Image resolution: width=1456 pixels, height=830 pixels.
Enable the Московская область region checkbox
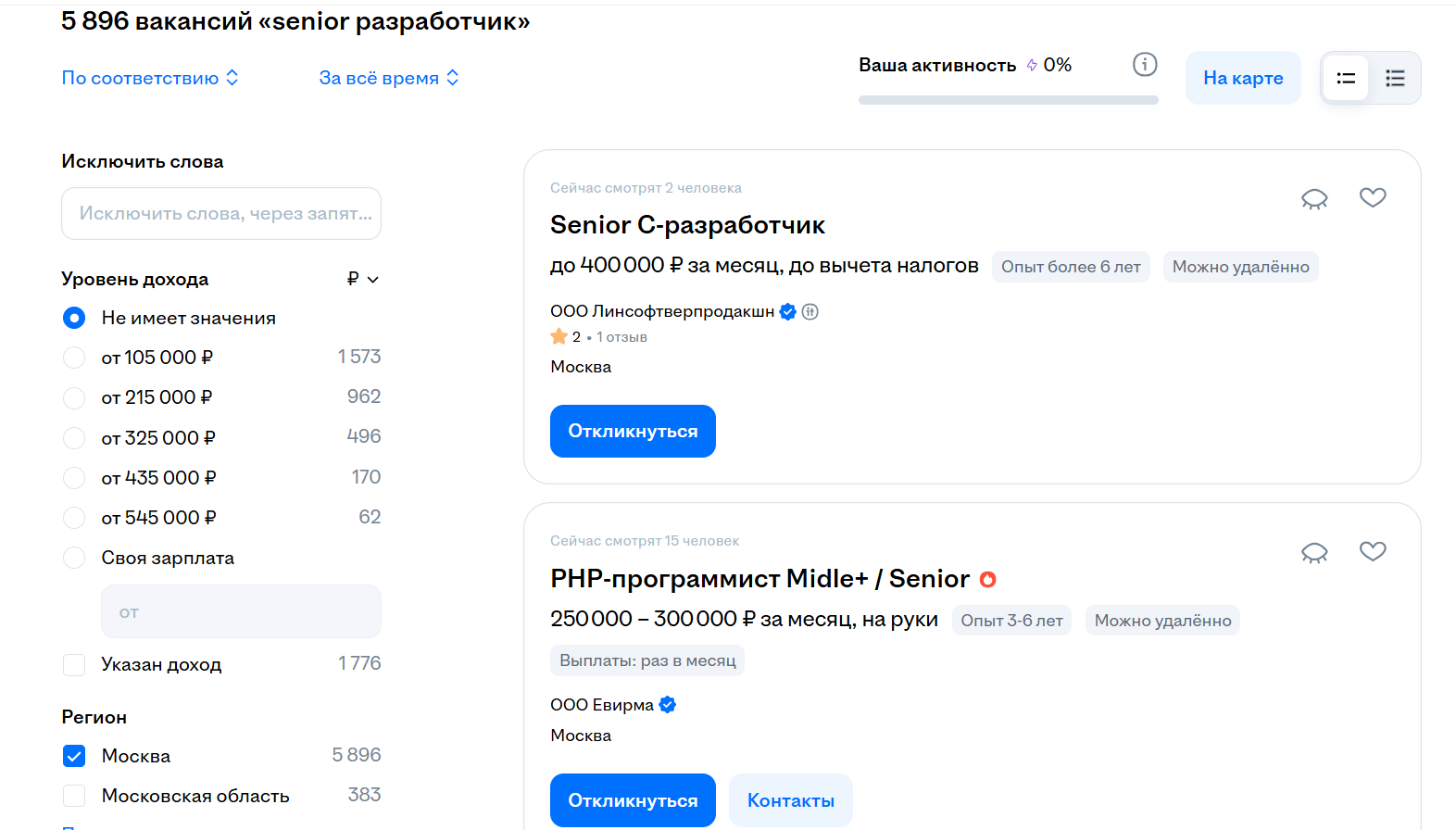[74, 796]
